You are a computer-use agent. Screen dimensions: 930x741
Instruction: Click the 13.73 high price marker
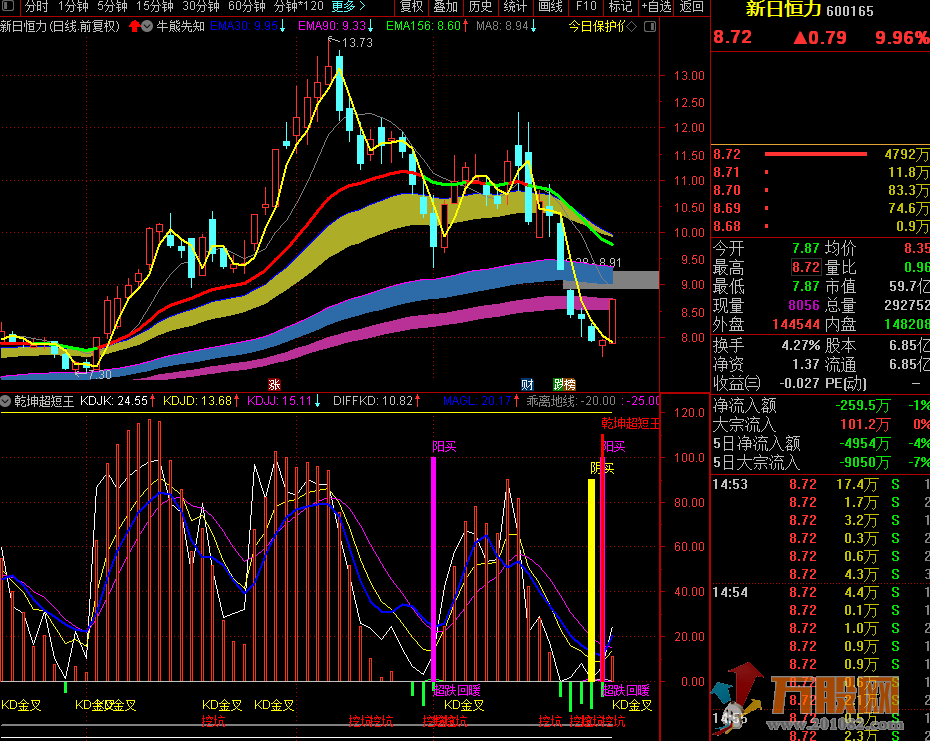pos(356,43)
